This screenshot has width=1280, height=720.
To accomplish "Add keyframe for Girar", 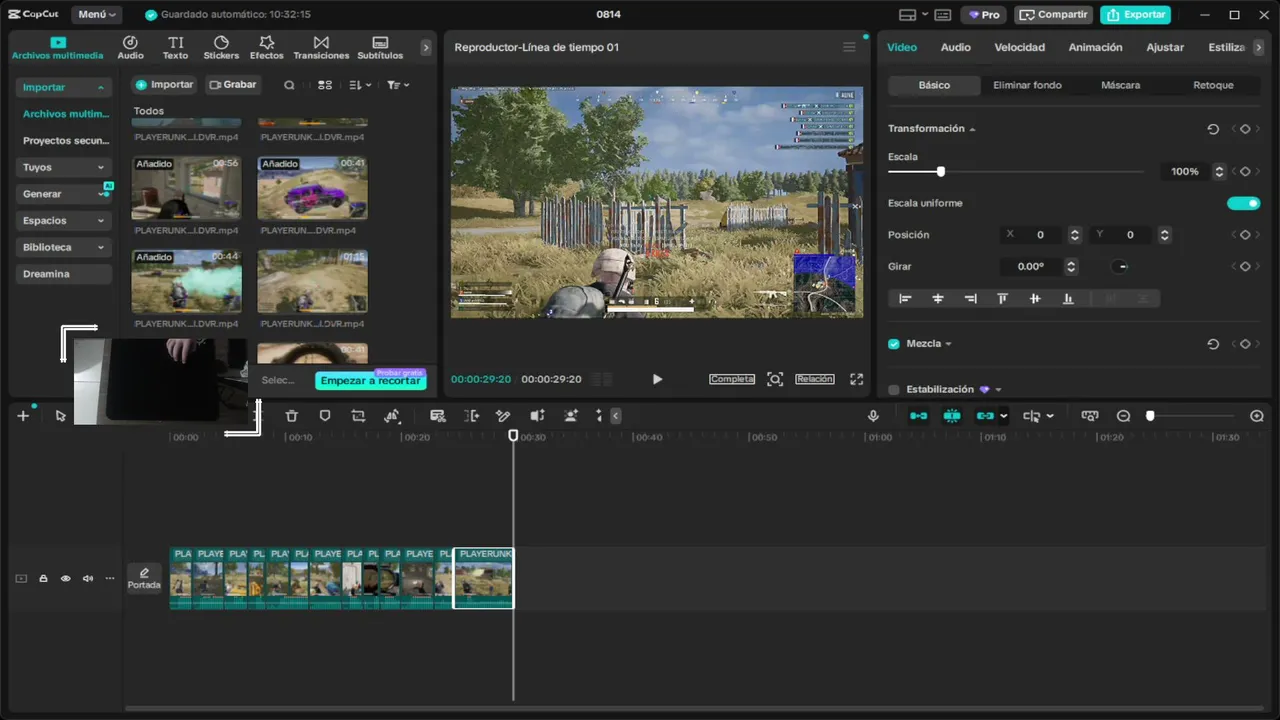I will click(1245, 267).
